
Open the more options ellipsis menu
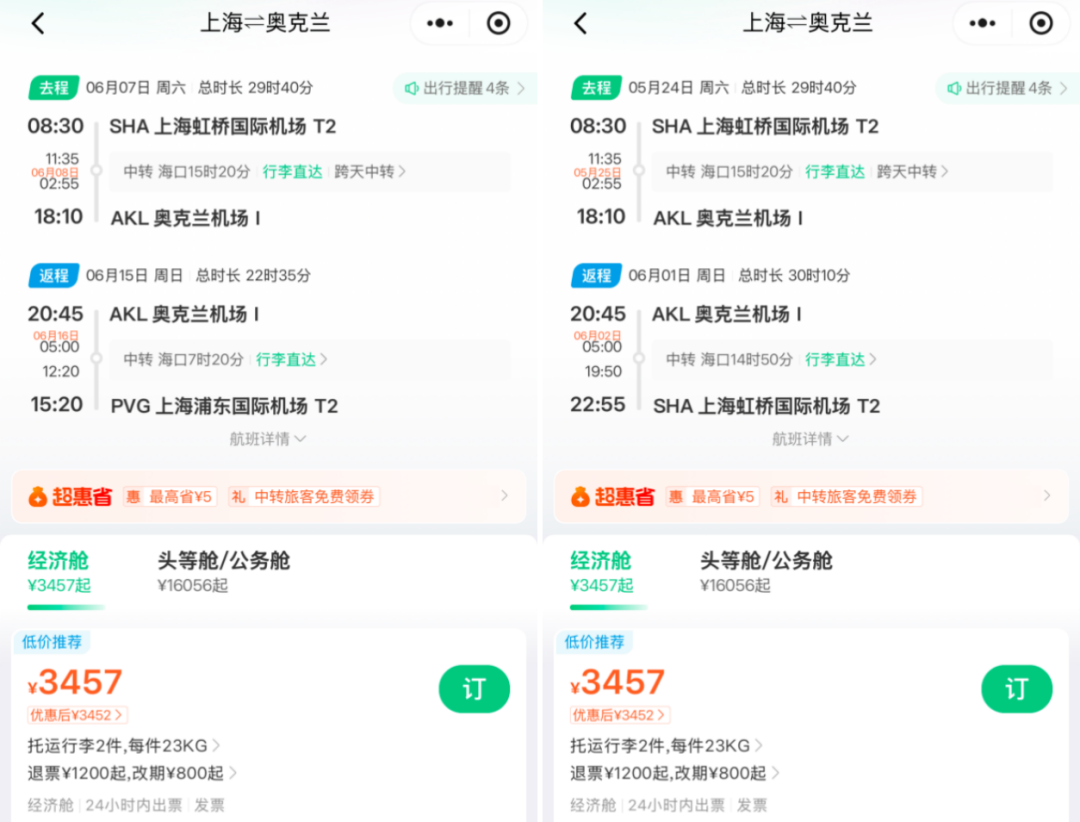[438, 22]
